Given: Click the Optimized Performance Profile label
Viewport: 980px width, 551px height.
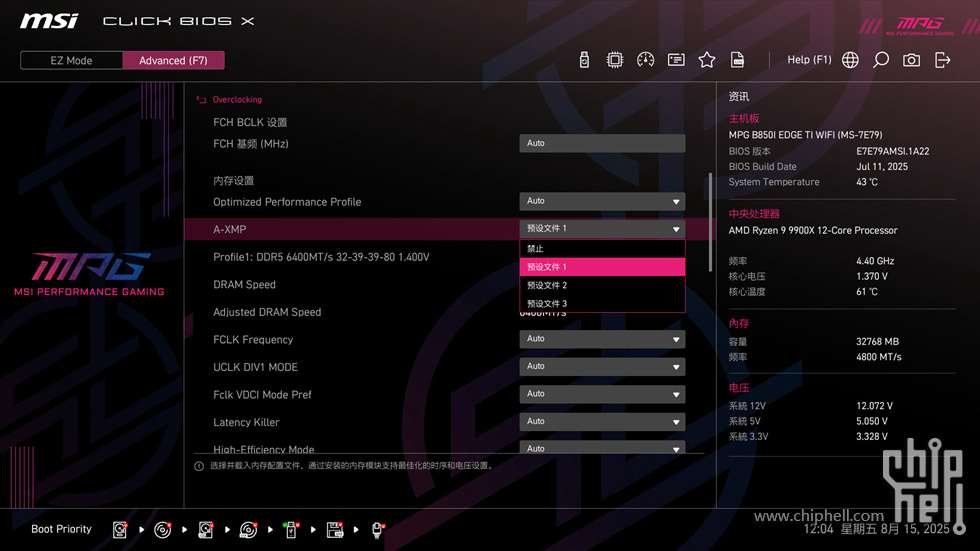Looking at the screenshot, I should tap(287, 202).
